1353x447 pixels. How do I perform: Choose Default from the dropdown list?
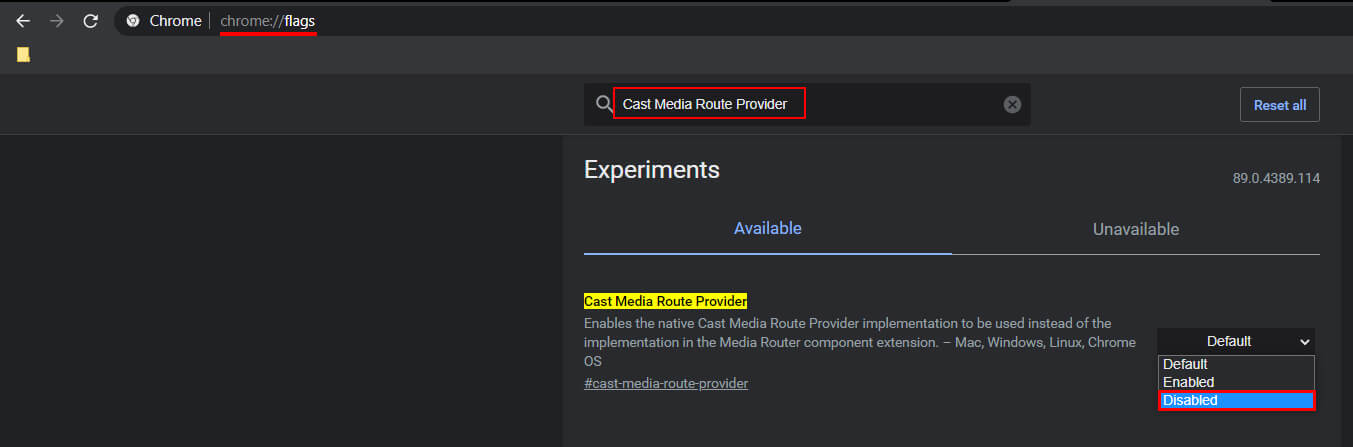[1236, 364]
